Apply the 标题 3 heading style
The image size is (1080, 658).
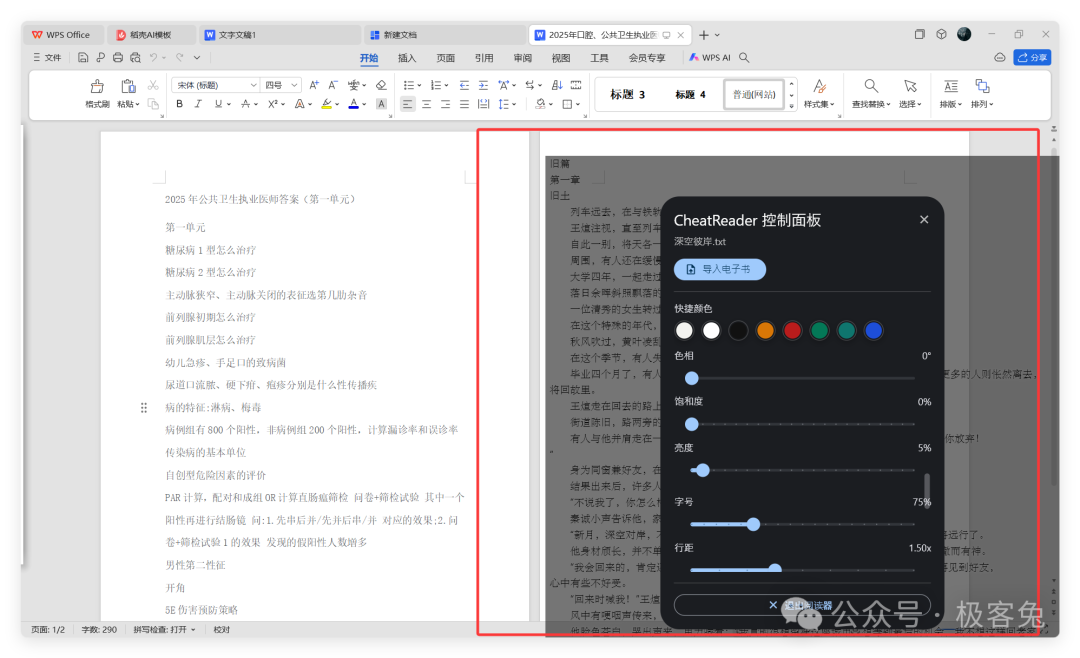[x=627, y=94]
